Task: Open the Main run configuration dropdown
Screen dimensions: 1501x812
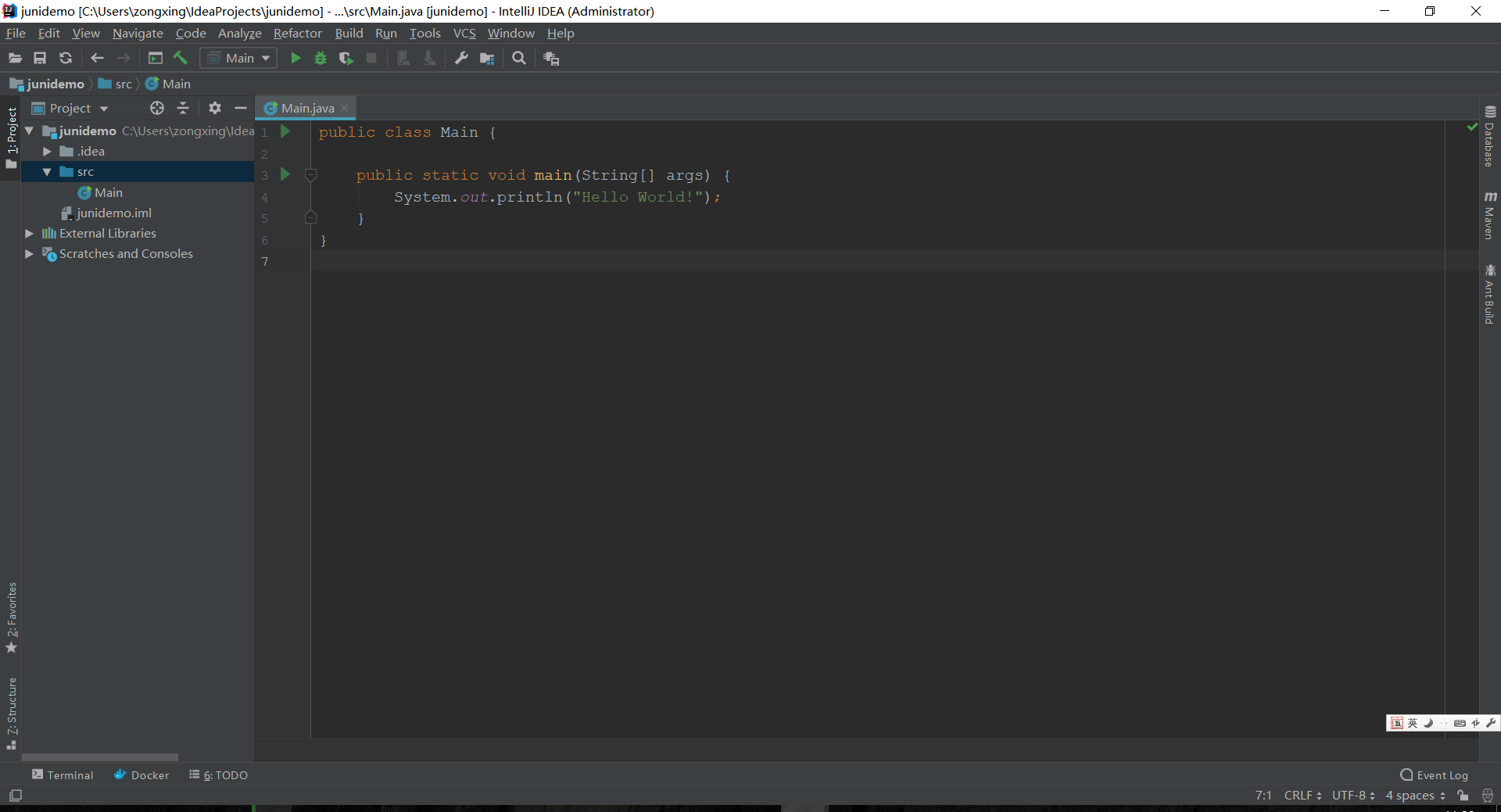Action: click(x=239, y=58)
